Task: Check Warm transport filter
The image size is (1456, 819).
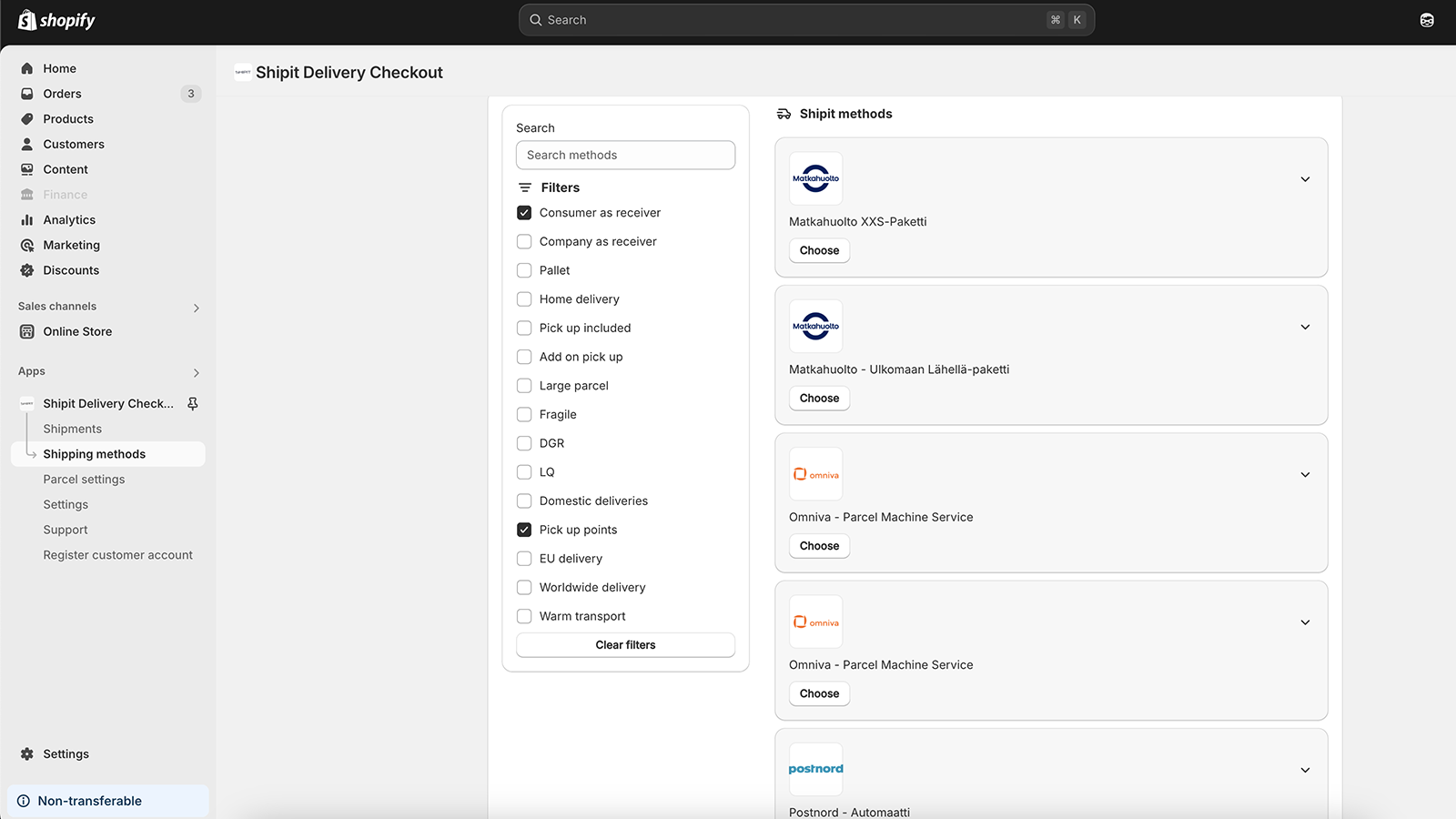Action: coord(524,616)
